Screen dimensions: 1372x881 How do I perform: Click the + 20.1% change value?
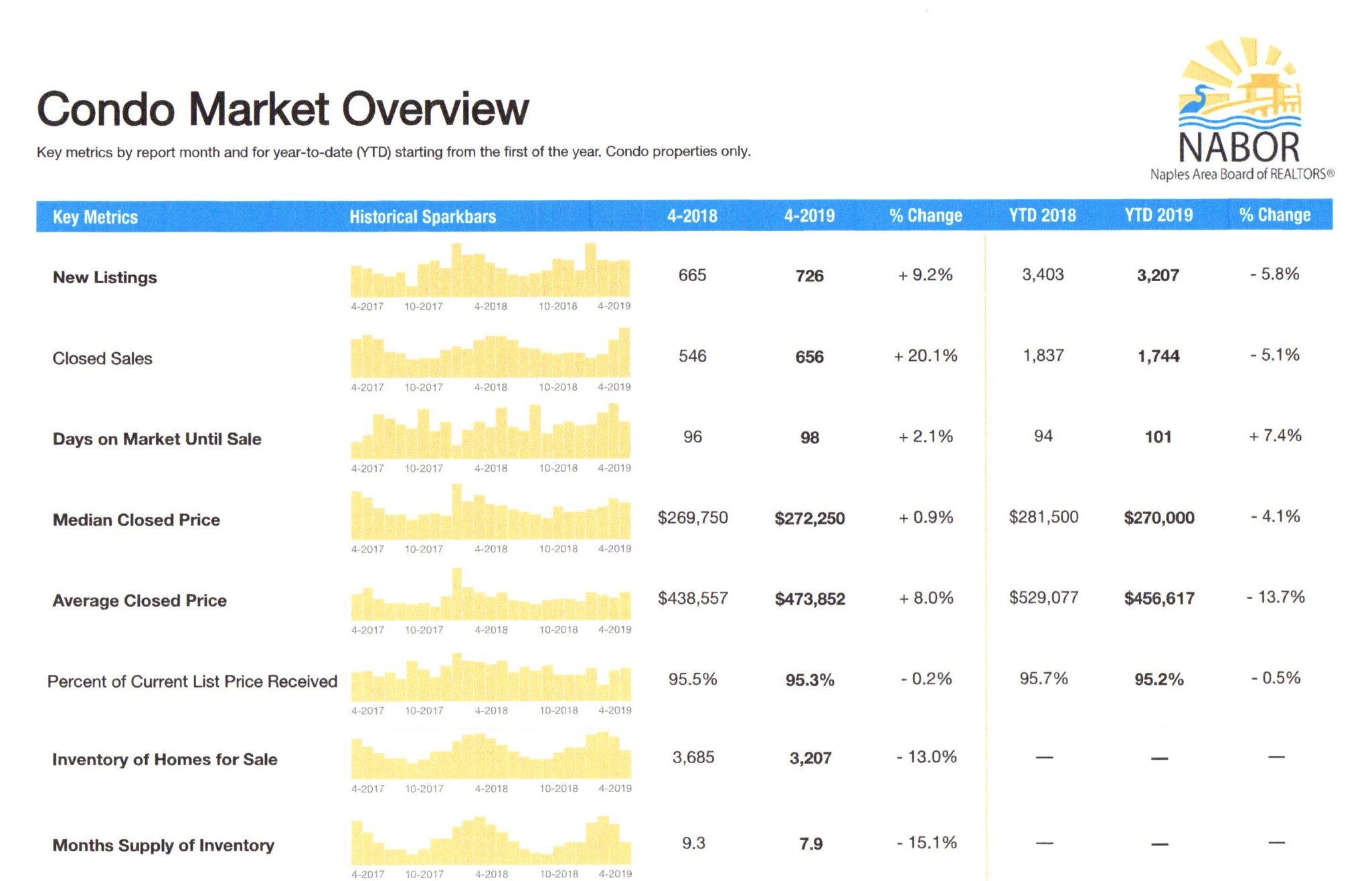[926, 355]
